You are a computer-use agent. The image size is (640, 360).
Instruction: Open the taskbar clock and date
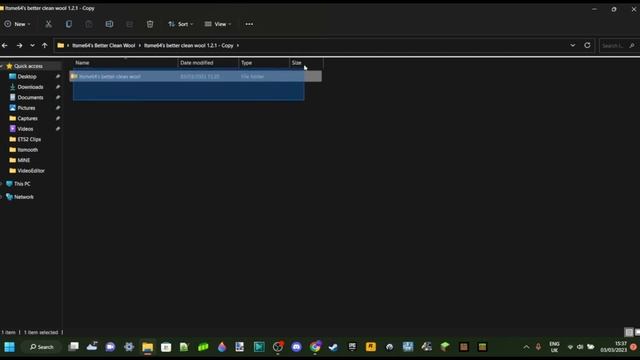[x=613, y=347]
